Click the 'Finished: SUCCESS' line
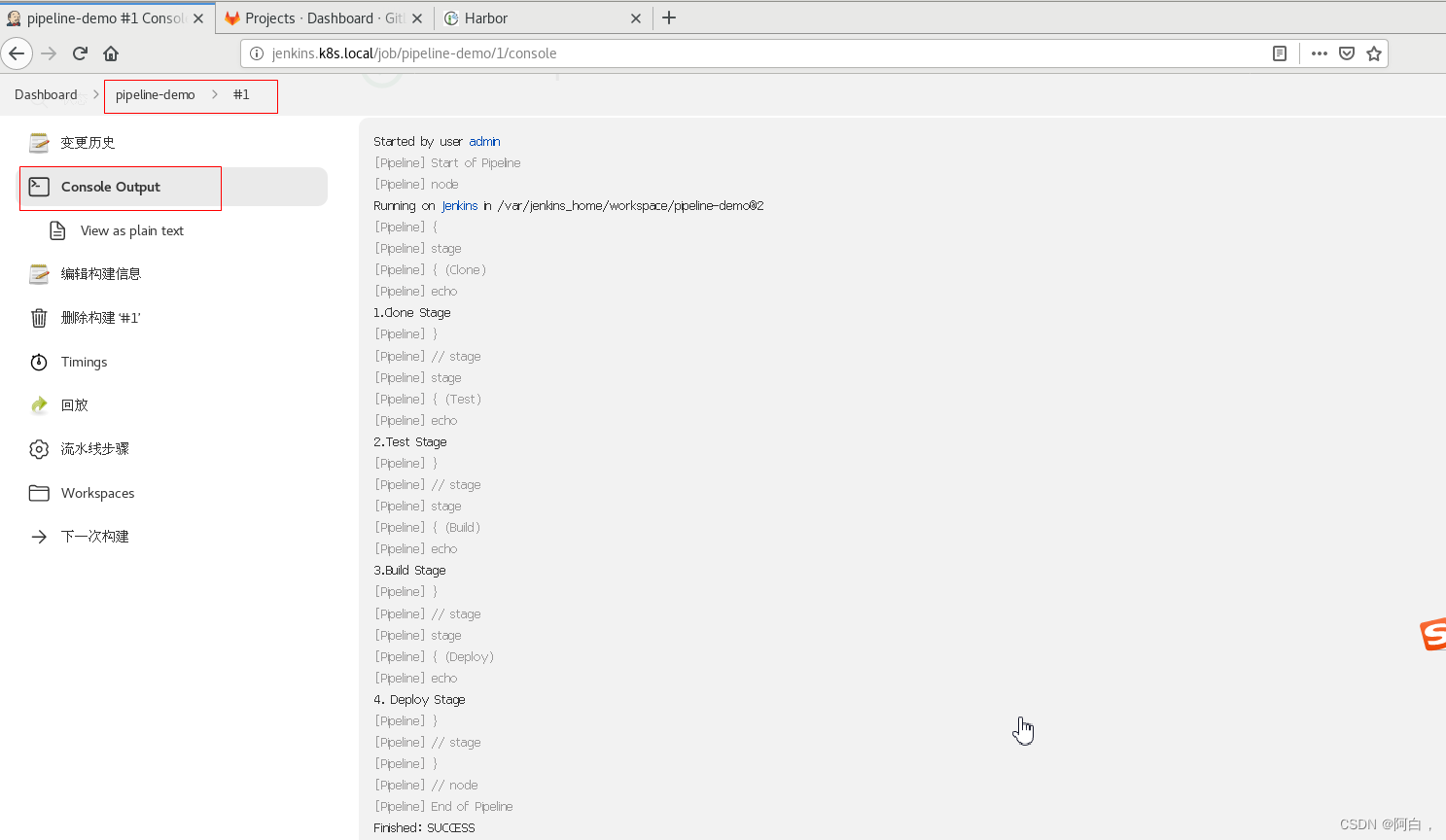Viewport: 1446px width, 840px height. tap(424, 828)
